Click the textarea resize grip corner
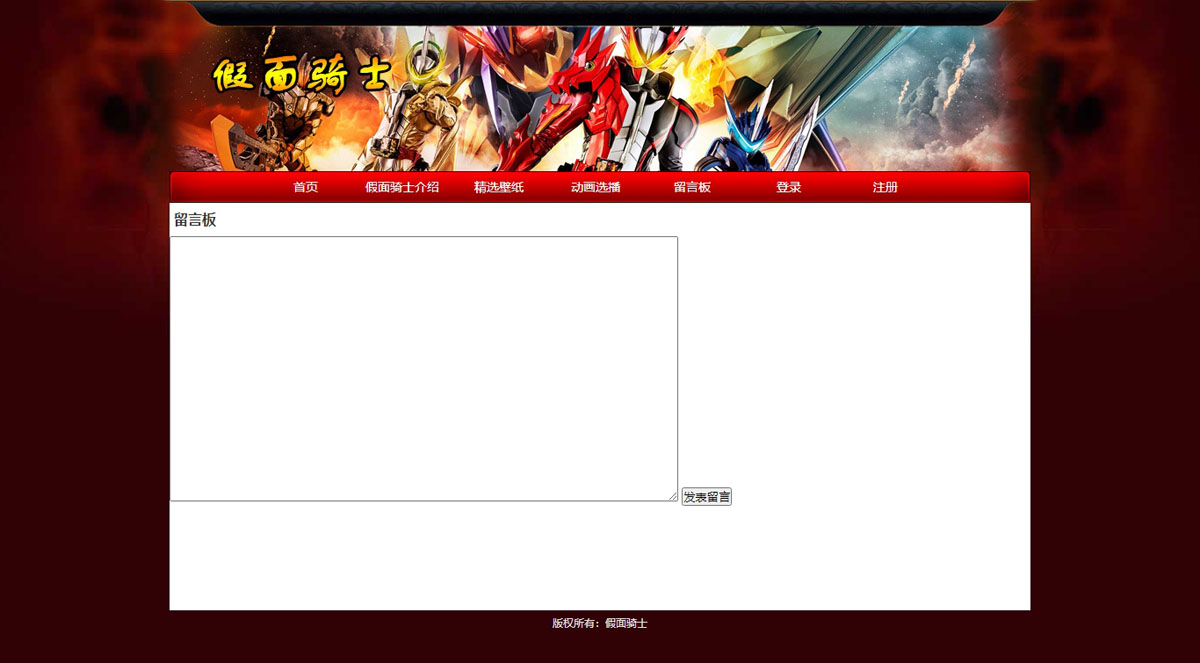1200x663 pixels. [673, 496]
